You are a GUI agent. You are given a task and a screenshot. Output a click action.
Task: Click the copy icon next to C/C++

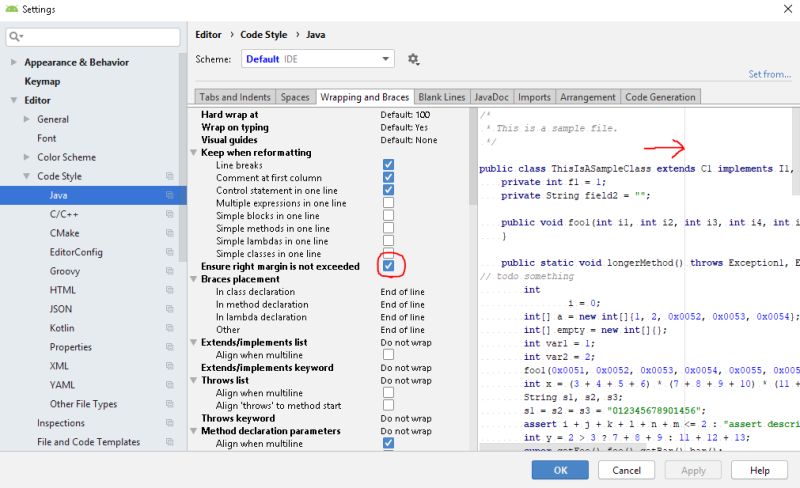pyautogui.click(x=169, y=214)
